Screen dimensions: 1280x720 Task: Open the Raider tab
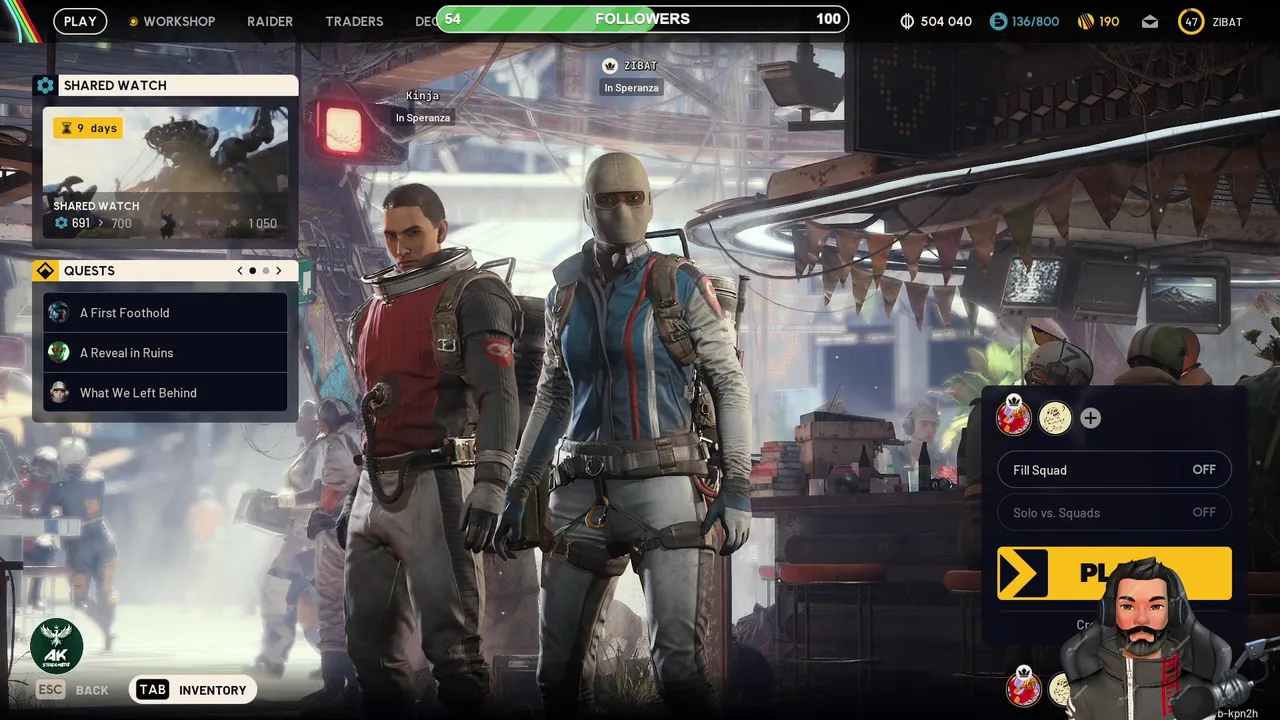click(x=270, y=21)
